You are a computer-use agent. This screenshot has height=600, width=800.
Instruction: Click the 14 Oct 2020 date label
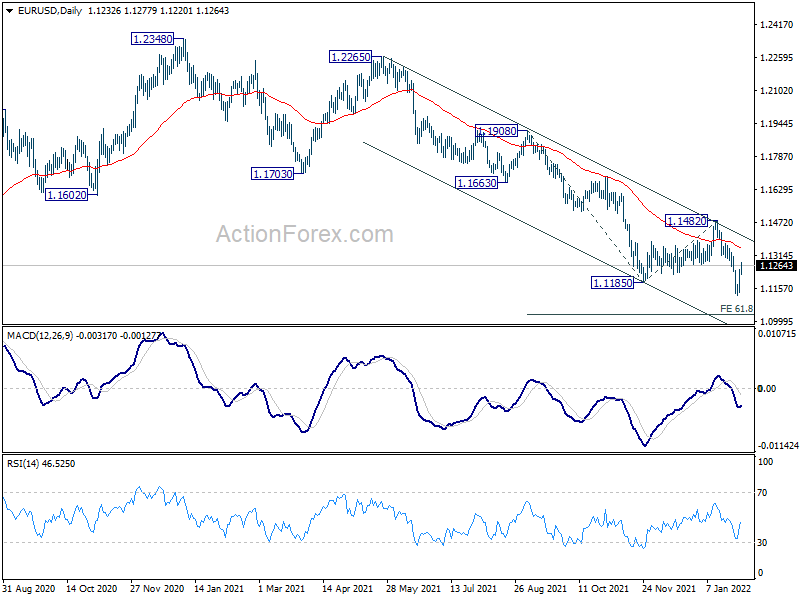(x=92, y=588)
